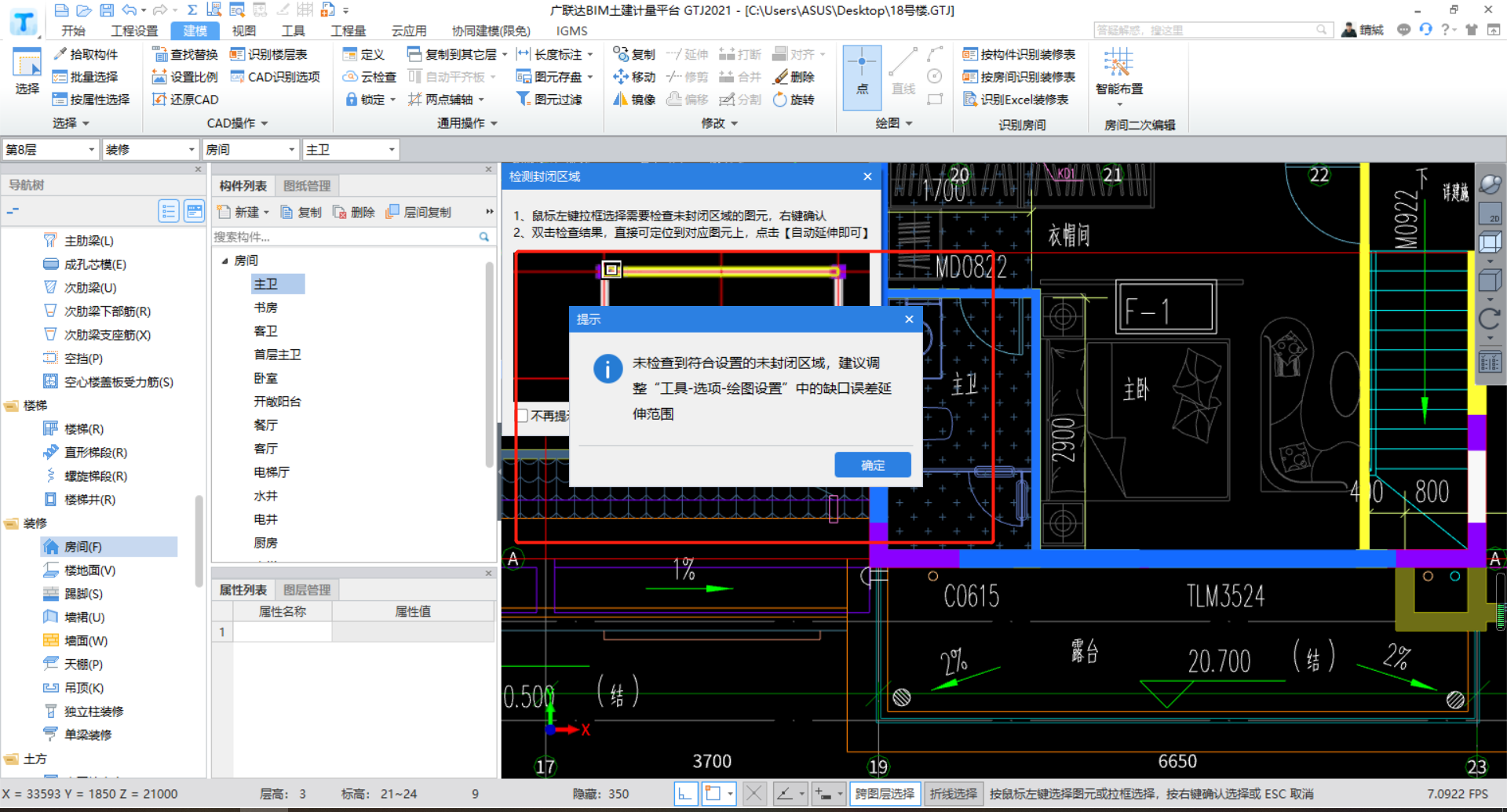This screenshot has height=812, width=1507.
Task: Click 设置比例 tool
Action: pos(185,77)
